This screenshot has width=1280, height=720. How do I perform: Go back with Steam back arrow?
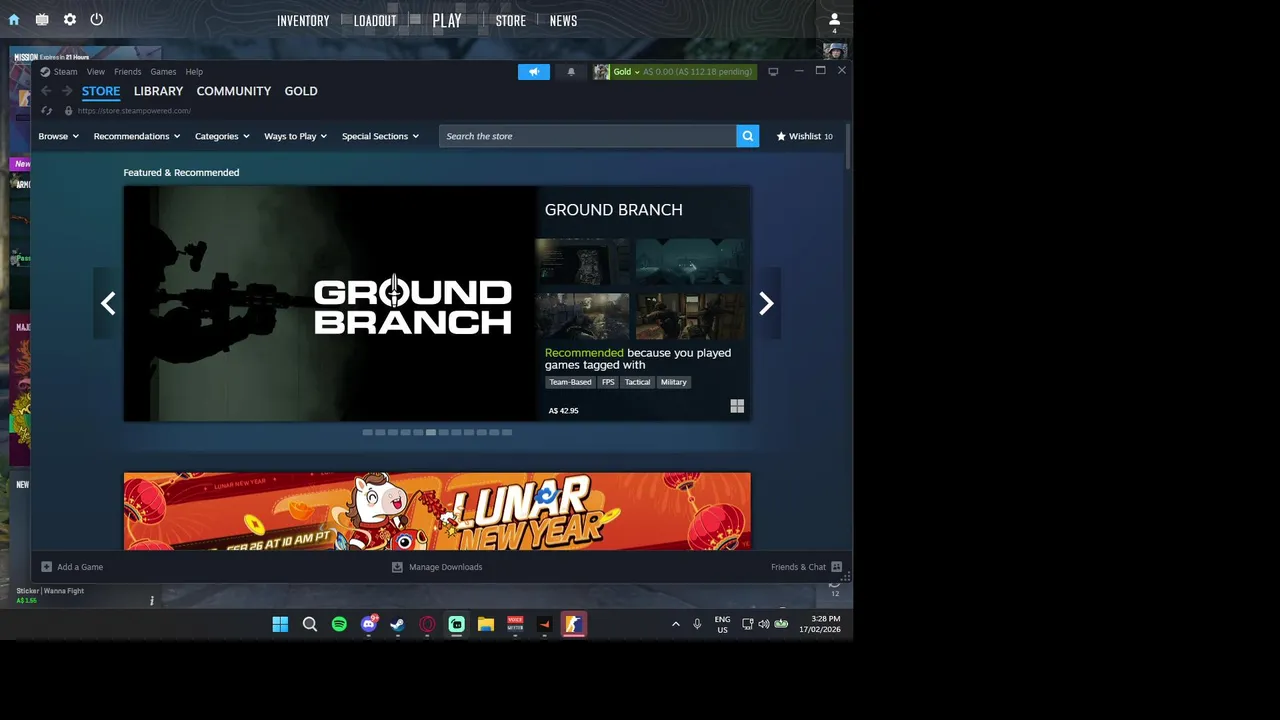tap(46, 91)
